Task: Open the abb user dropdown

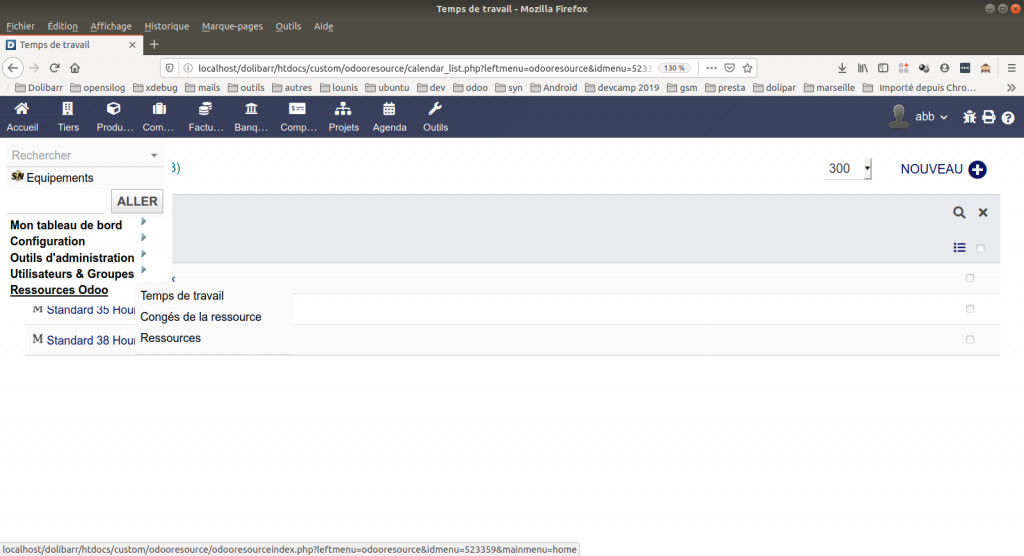Action: point(931,117)
